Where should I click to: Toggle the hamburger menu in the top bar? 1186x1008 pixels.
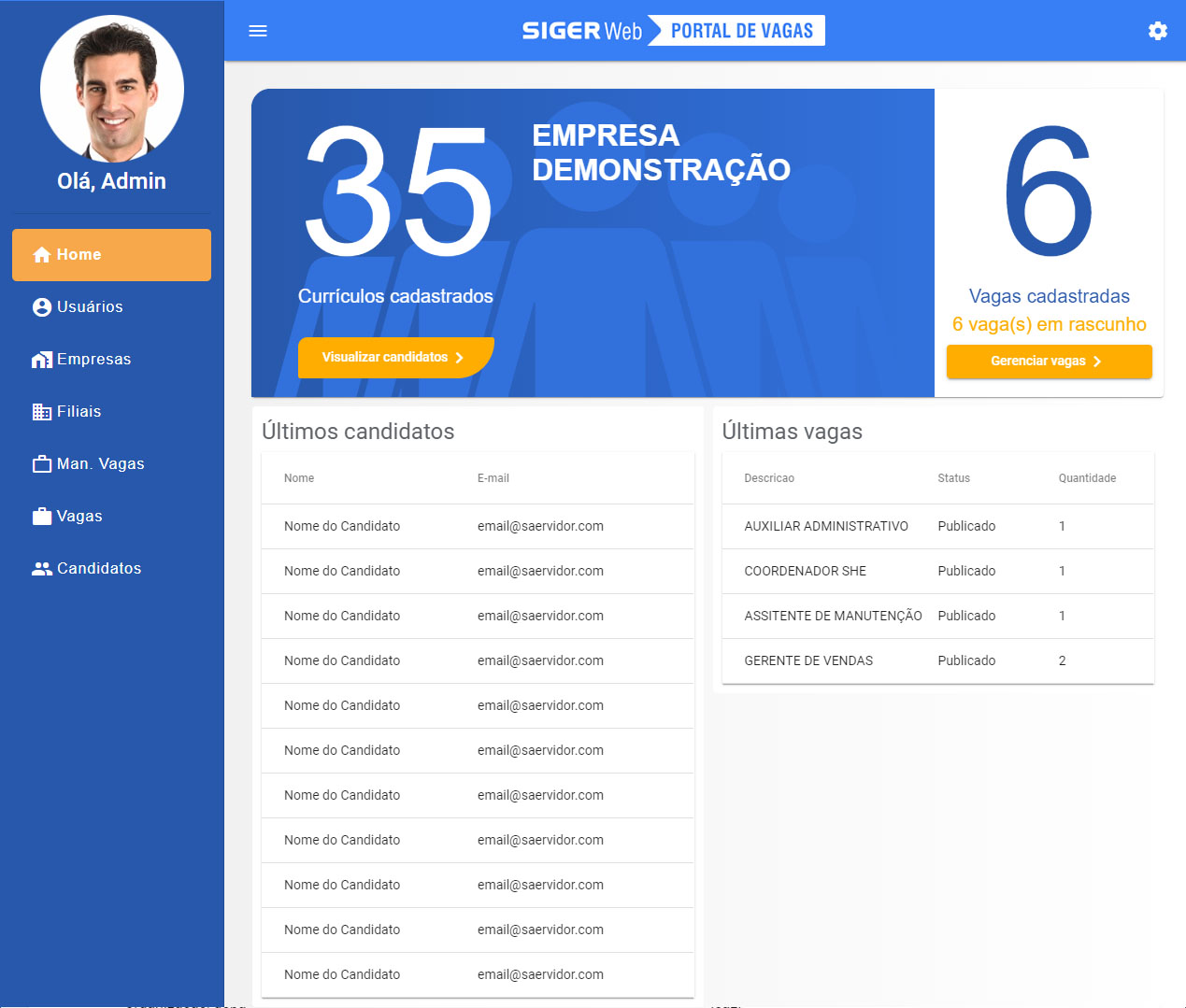(258, 31)
